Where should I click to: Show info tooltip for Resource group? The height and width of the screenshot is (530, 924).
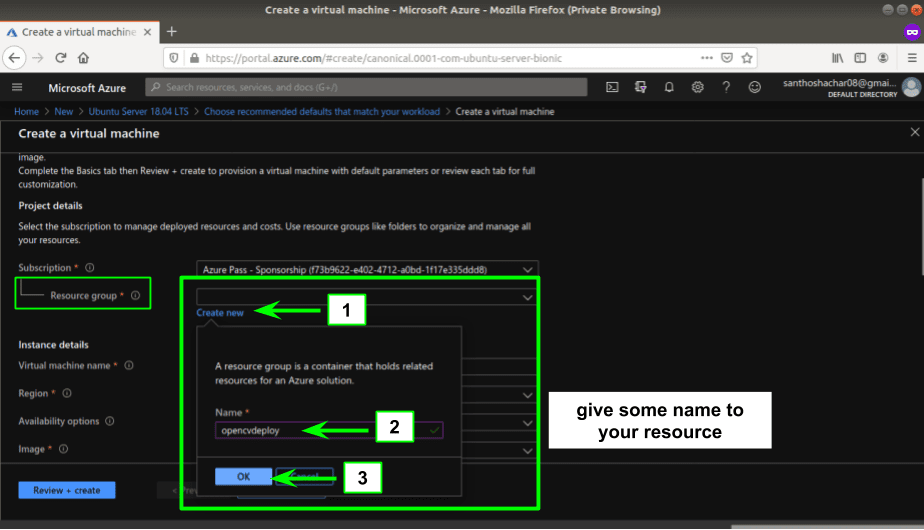pyautogui.click(x=136, y=295)
